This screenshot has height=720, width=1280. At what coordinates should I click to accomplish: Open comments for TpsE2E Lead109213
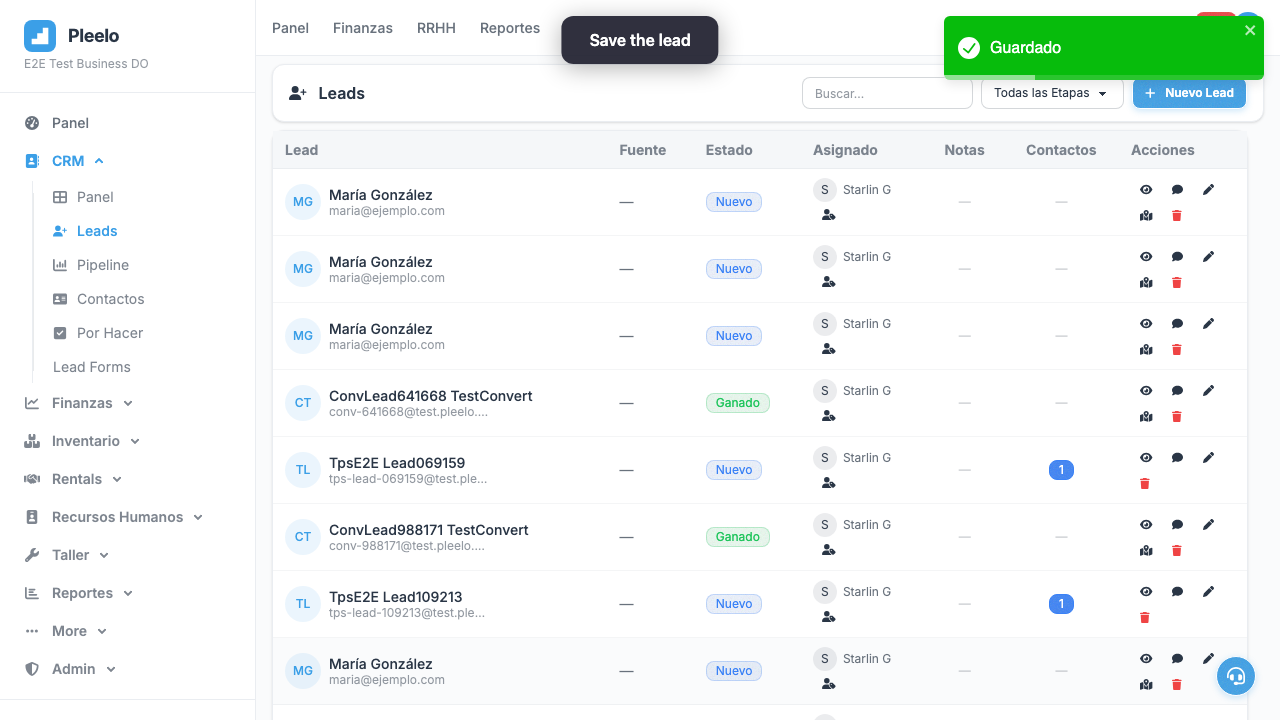point(1177,592)
